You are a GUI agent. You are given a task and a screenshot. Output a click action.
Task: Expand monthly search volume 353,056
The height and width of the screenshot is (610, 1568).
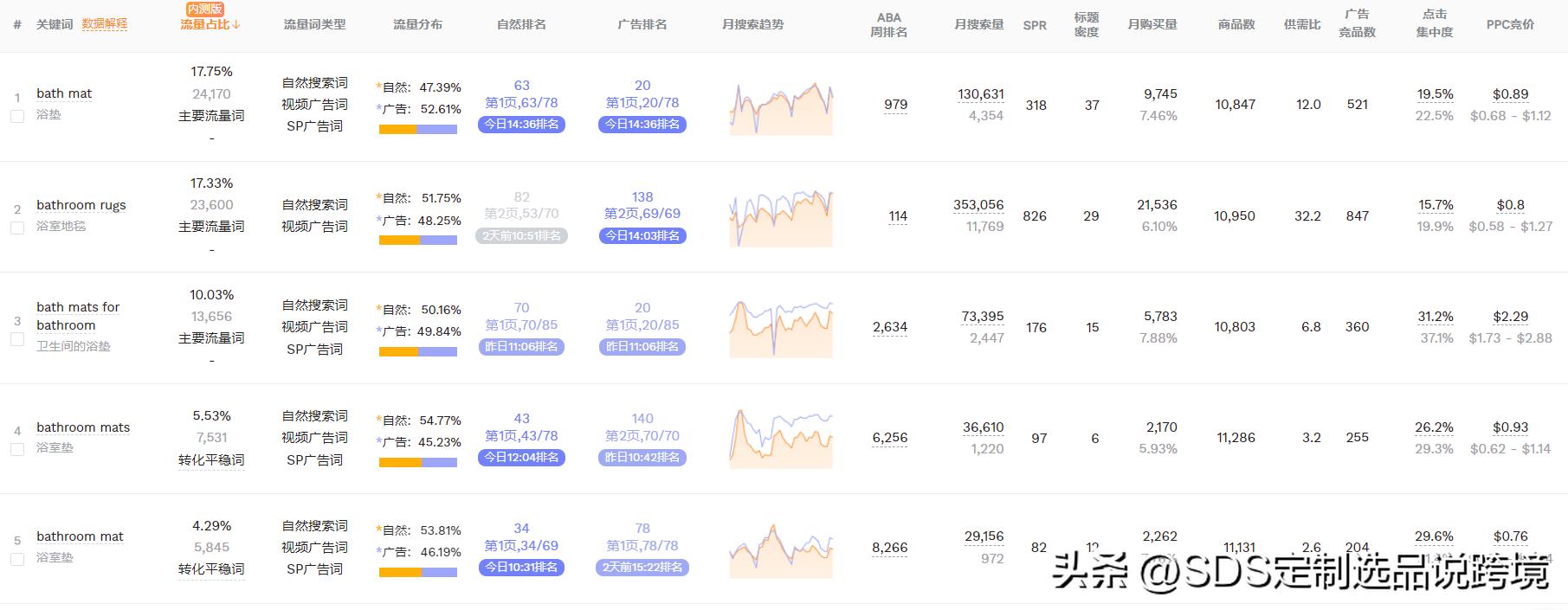coord(978,205)
